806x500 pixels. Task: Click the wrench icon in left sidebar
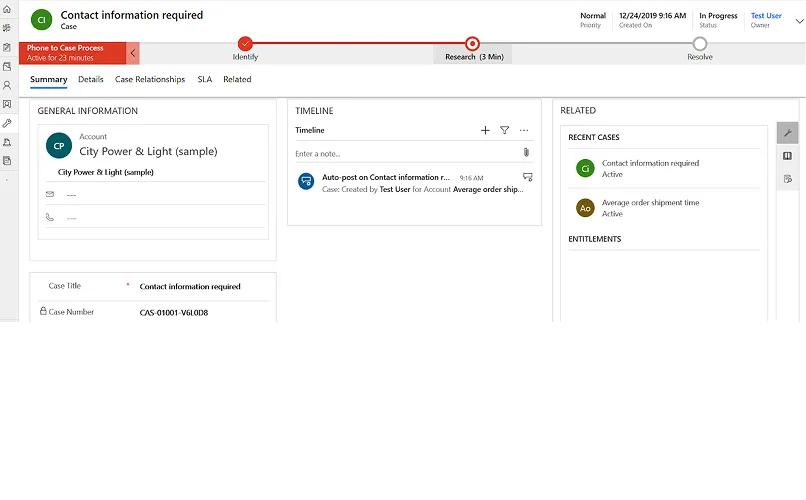(7, 123)
